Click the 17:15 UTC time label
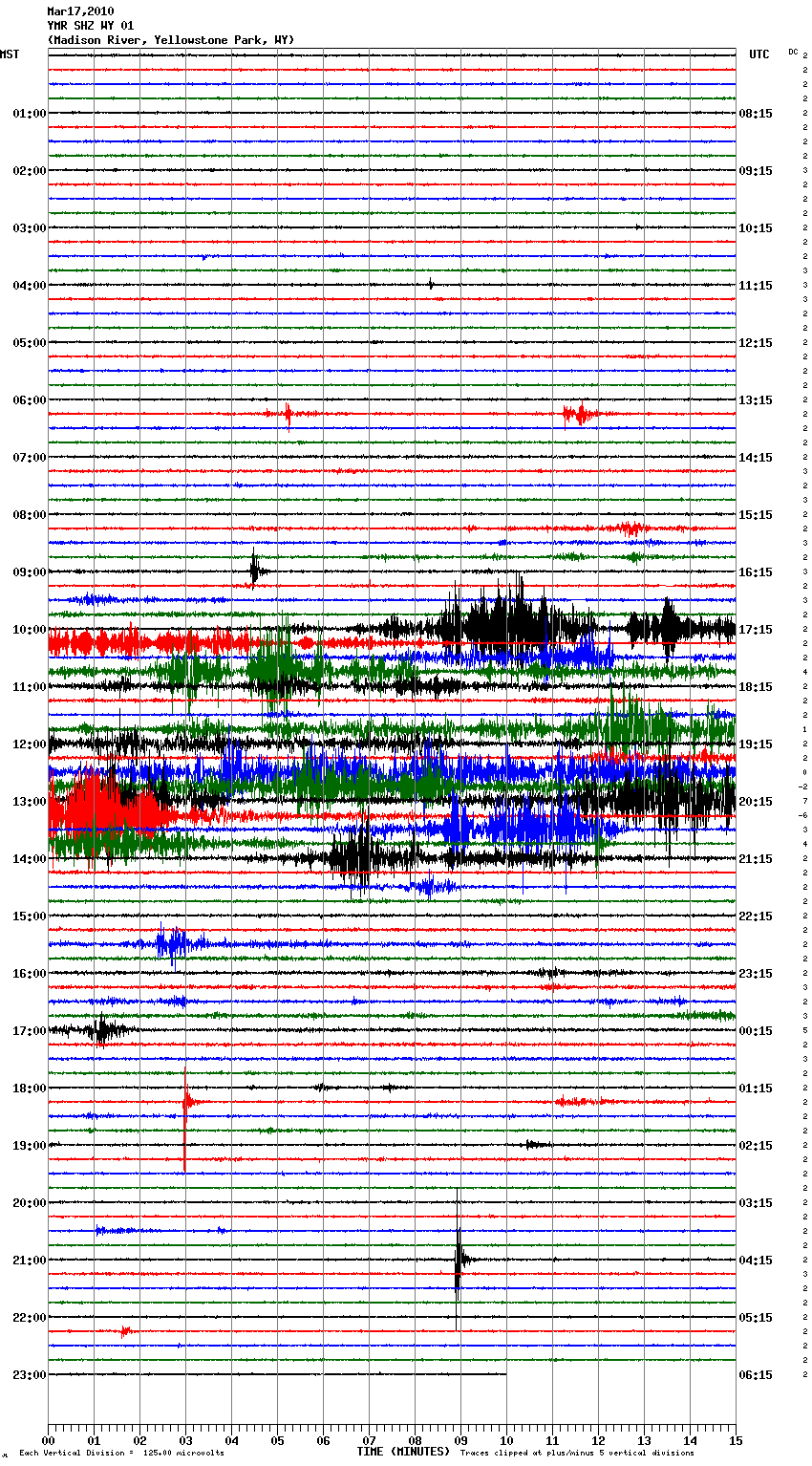812x1466 pixels. [x=756, y=630]
